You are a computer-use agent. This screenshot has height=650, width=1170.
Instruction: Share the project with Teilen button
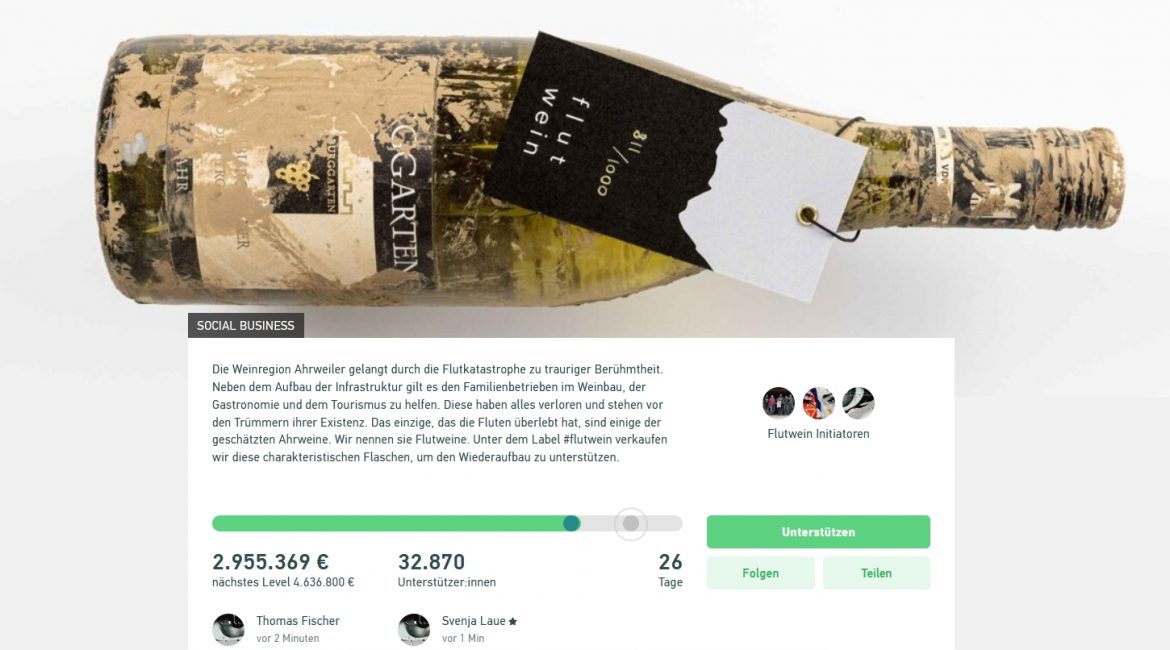click(876, 573)
